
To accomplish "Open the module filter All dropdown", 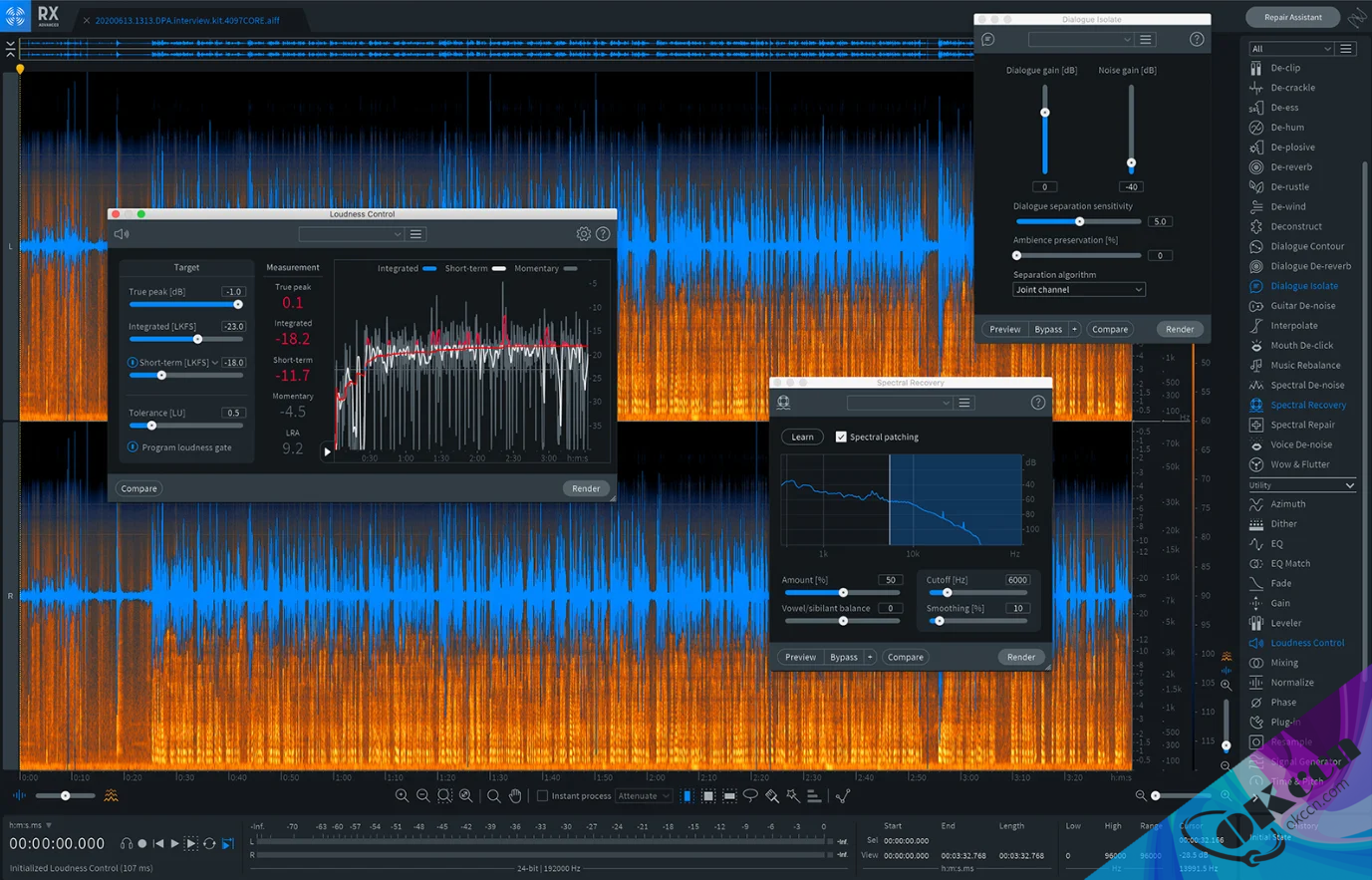I will pos(1291,49).
